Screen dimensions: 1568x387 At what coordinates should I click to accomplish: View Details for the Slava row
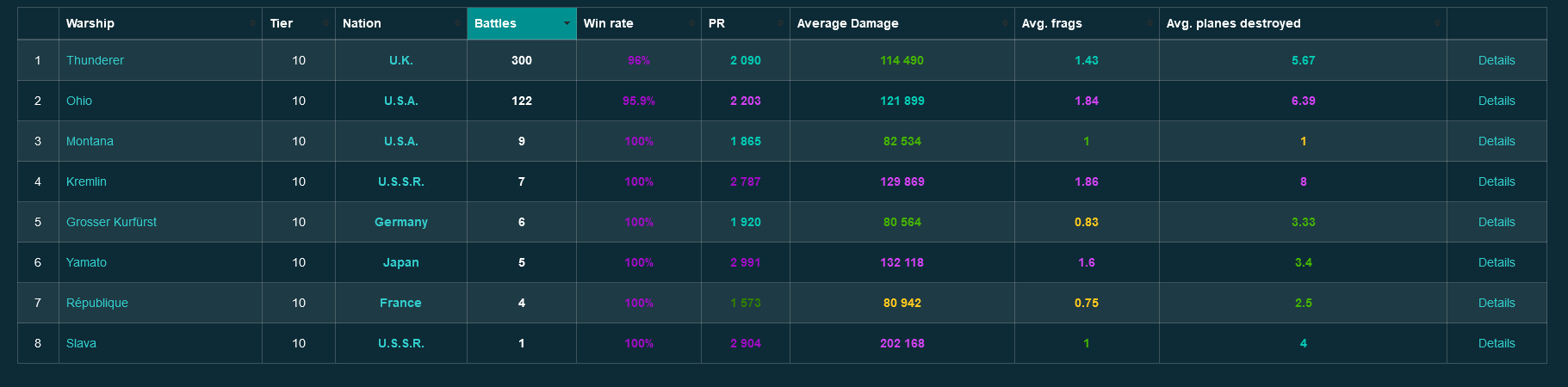pos(1496,343)
